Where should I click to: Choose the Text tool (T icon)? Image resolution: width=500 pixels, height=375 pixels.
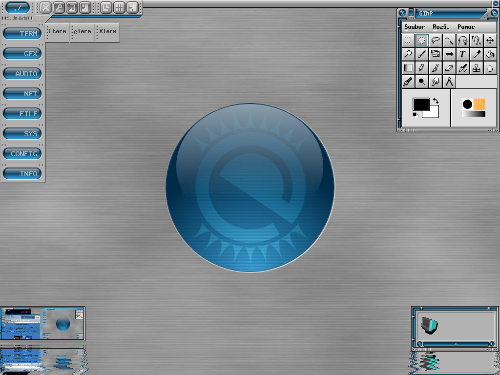[463, 54]
